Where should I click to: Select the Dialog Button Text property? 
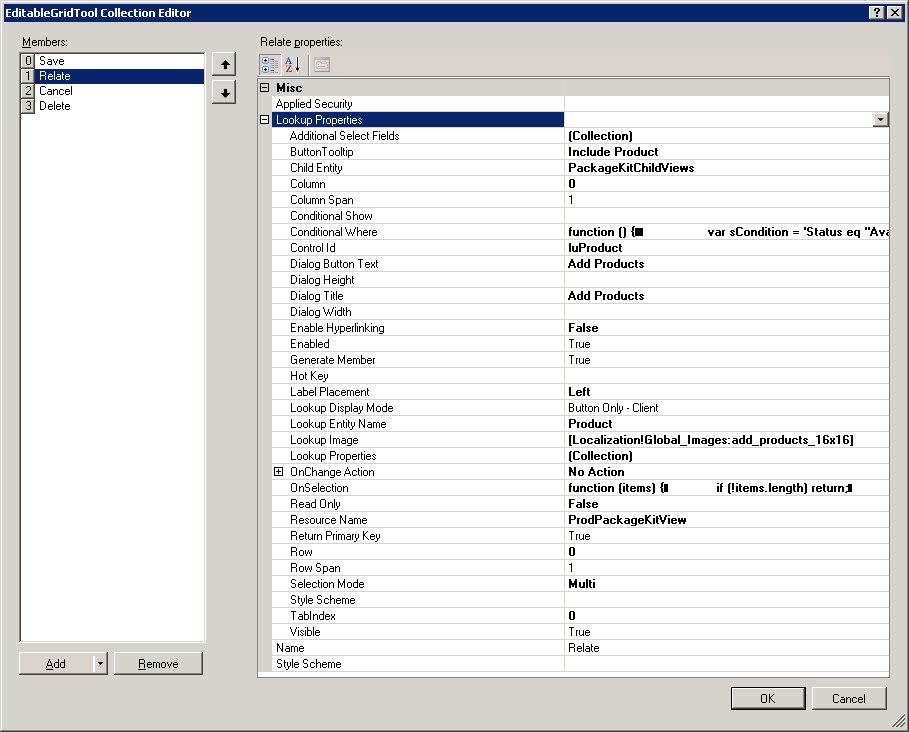[334, 264]
